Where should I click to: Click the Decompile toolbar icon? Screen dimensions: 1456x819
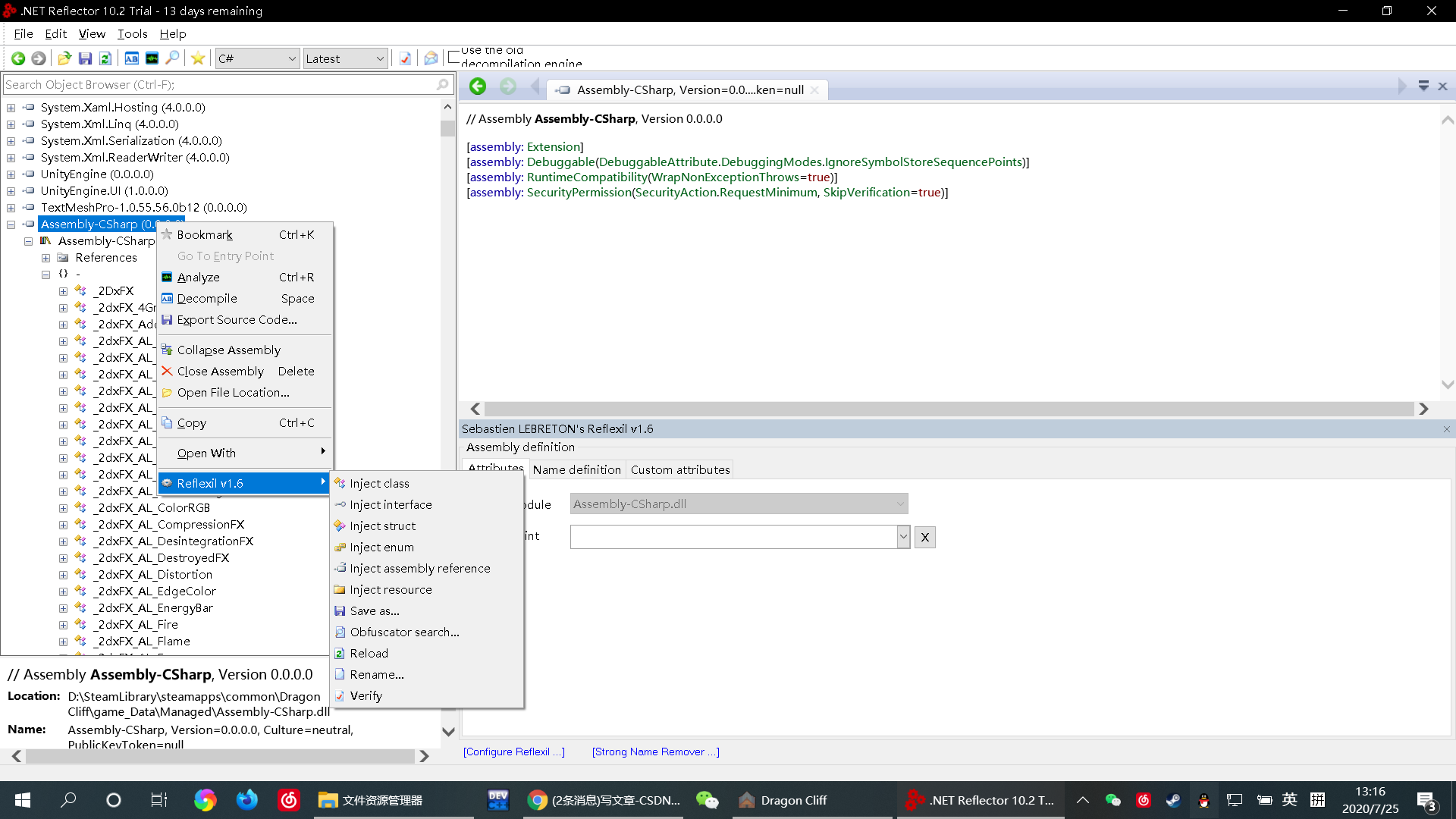(131, 58)
